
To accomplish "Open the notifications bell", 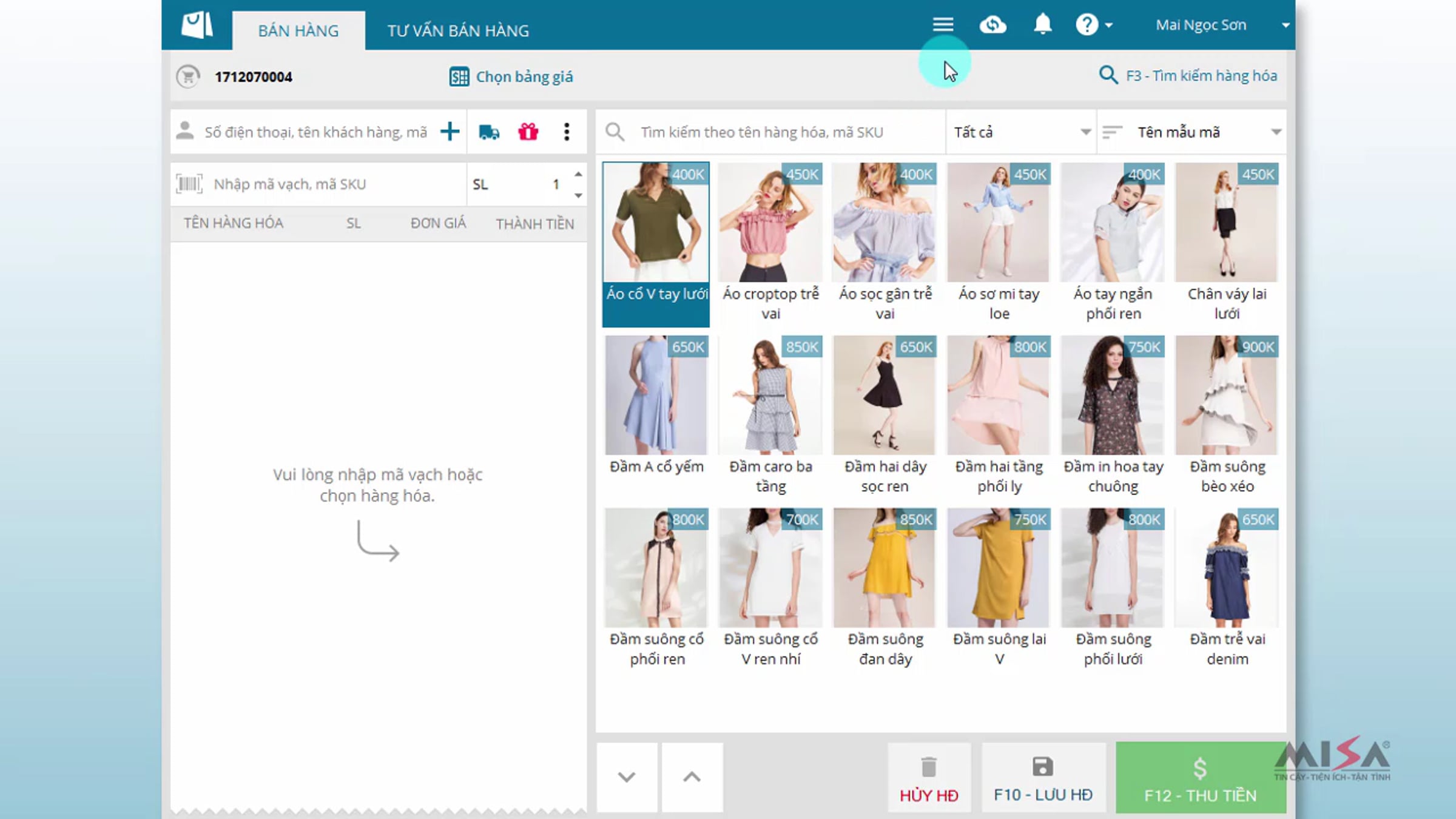I will click(x=1042, y=24).
